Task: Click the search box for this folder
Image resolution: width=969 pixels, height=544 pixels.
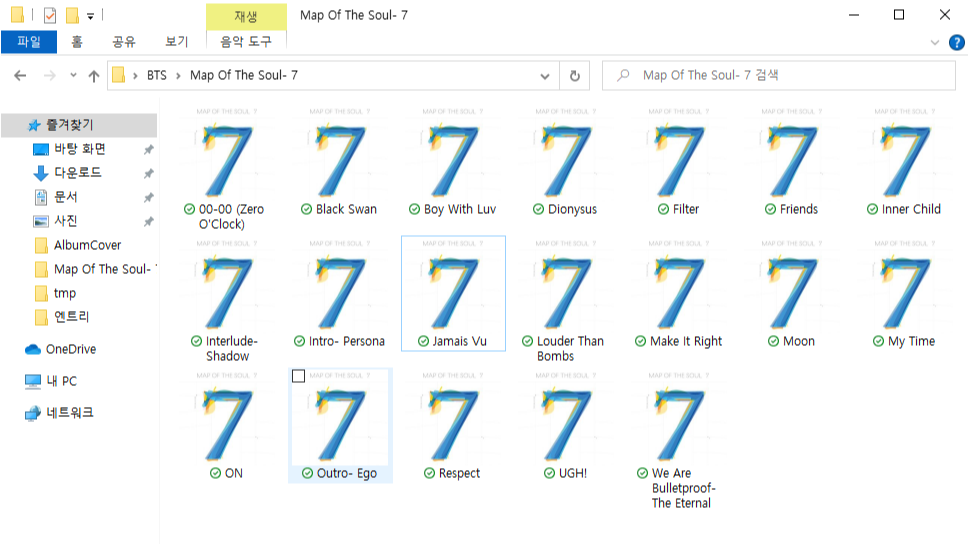Action: tap(779, 75)
